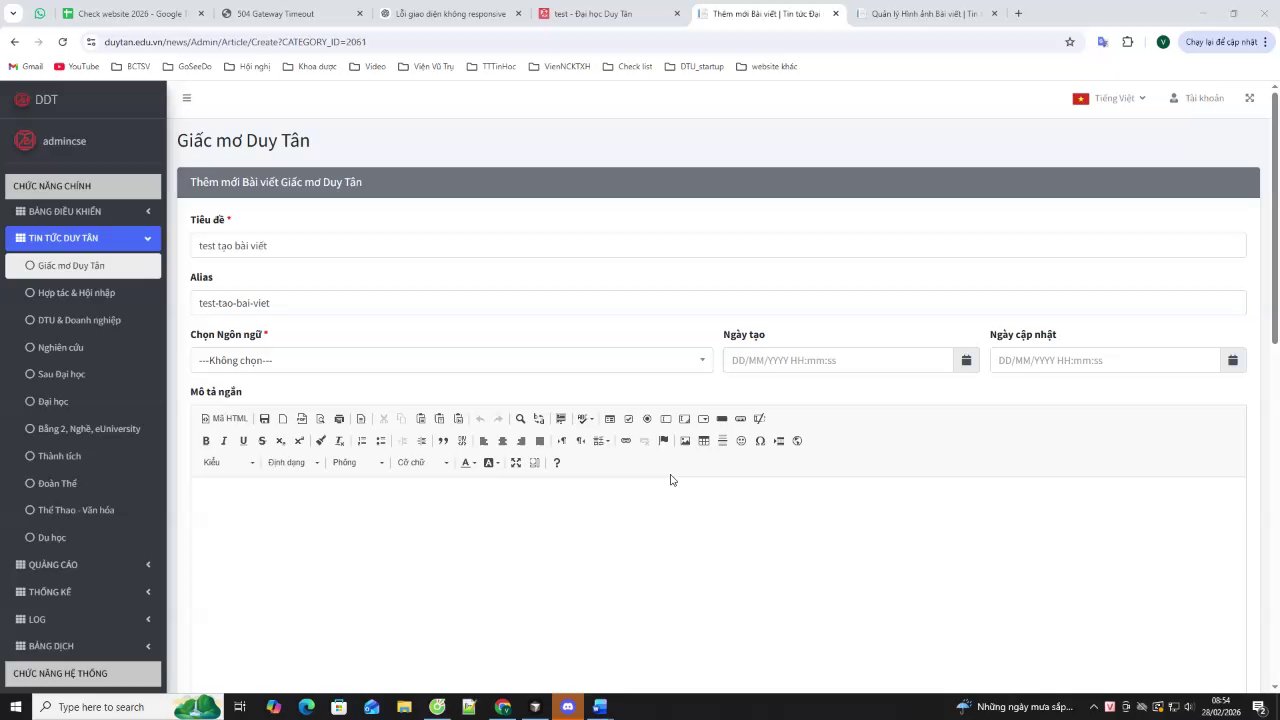Toggle Show Blocks in editor
The image size is (1280, 720).
535,463
